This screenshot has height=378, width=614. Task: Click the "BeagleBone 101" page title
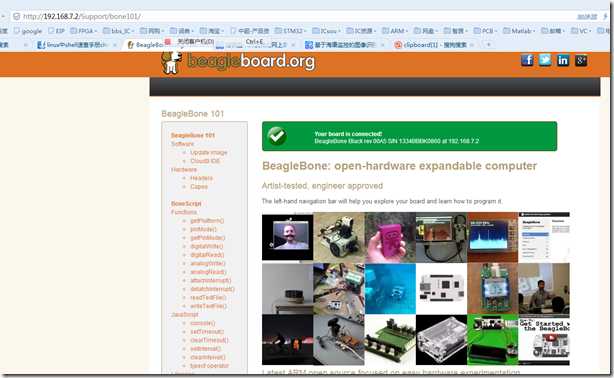tap(193, 114)
